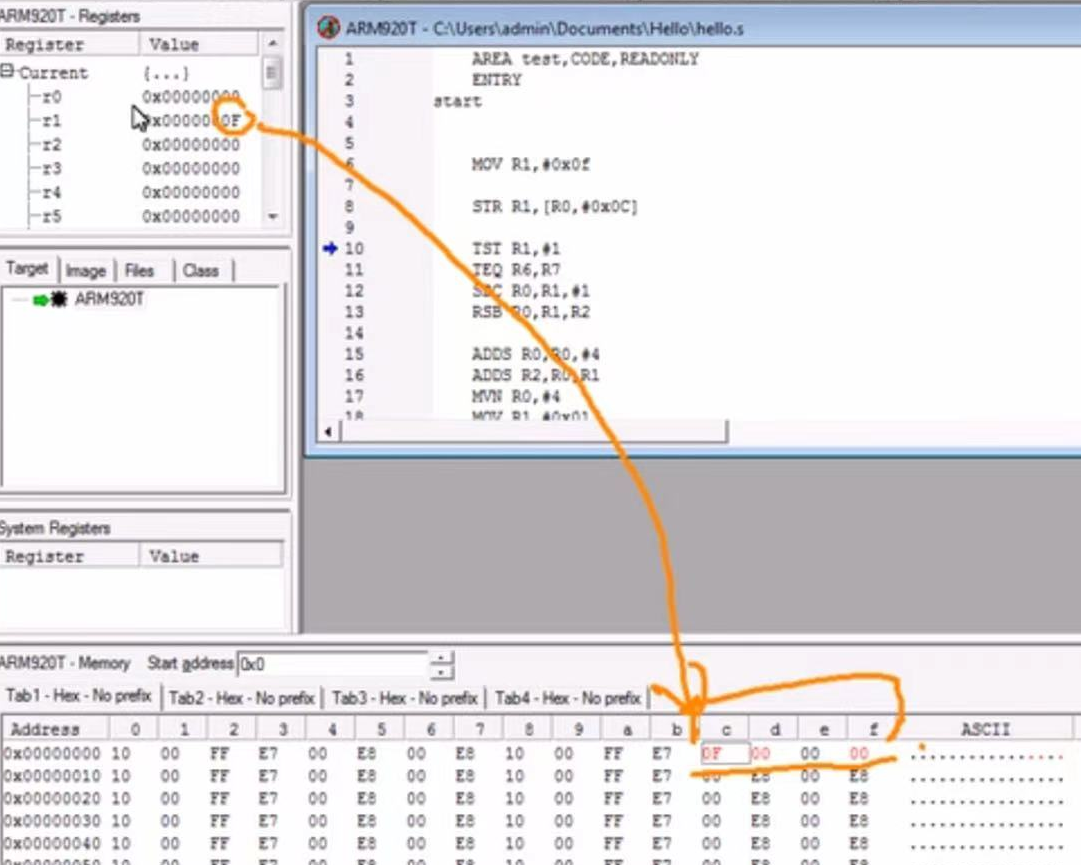
Task: Click address 0x00000040 in memory table
Action: pyautogui.click(x=52, y=844)
